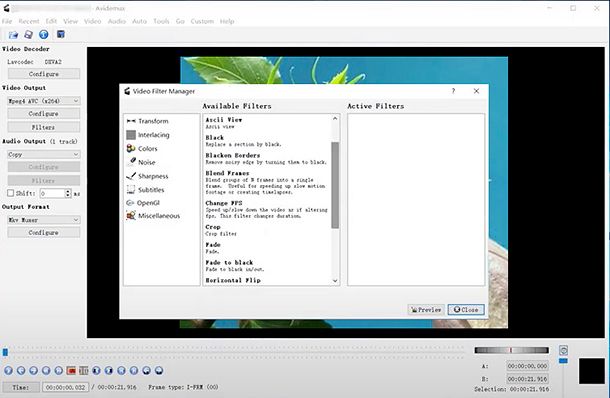Screen dimensions: 610x398
Task: Click the blue timeline position slider handle
Action: [5, 352]
